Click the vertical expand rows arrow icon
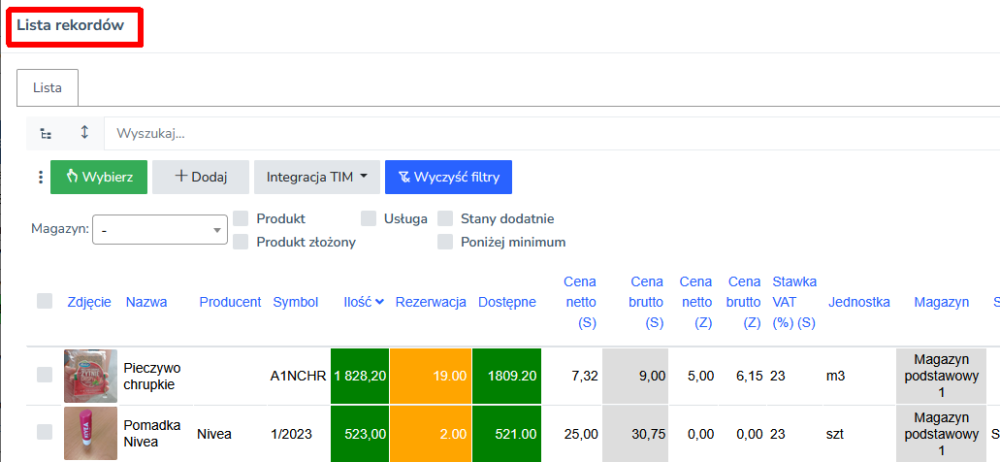 point(84,133)
